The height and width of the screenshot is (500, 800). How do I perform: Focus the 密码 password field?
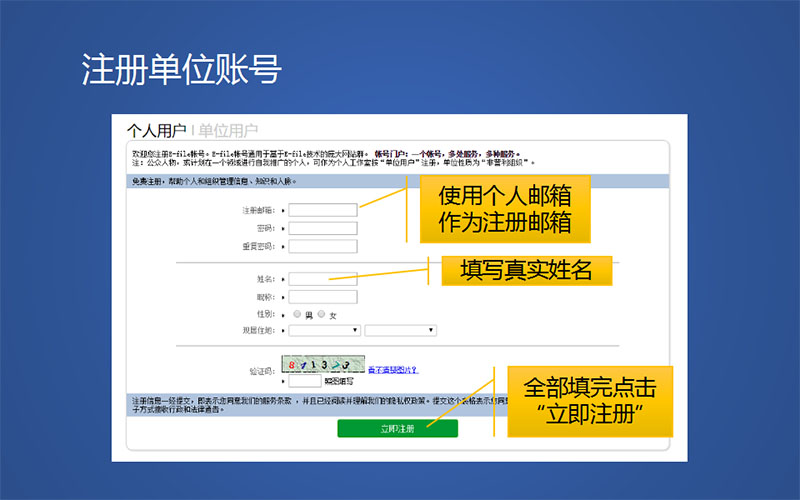point(322,228)
